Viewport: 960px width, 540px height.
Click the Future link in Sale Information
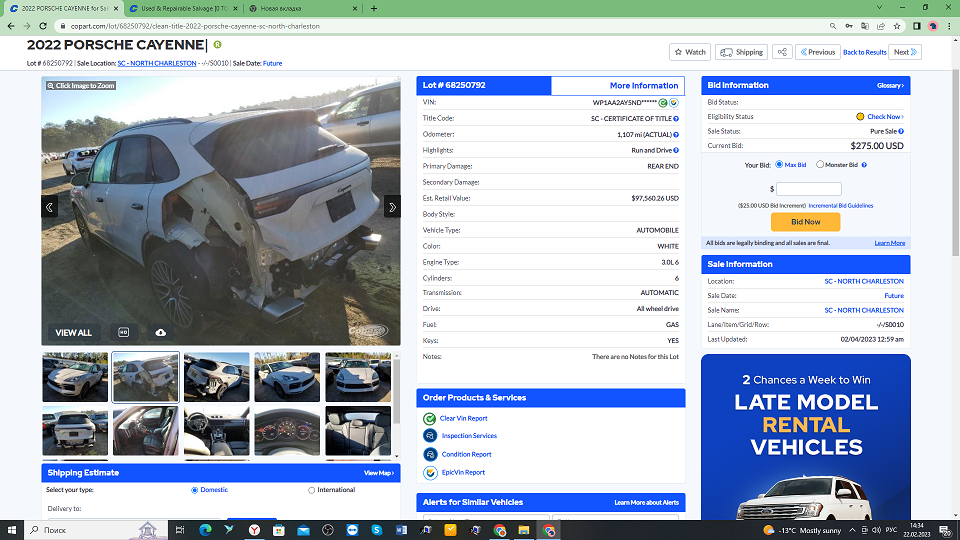point(894,296)
